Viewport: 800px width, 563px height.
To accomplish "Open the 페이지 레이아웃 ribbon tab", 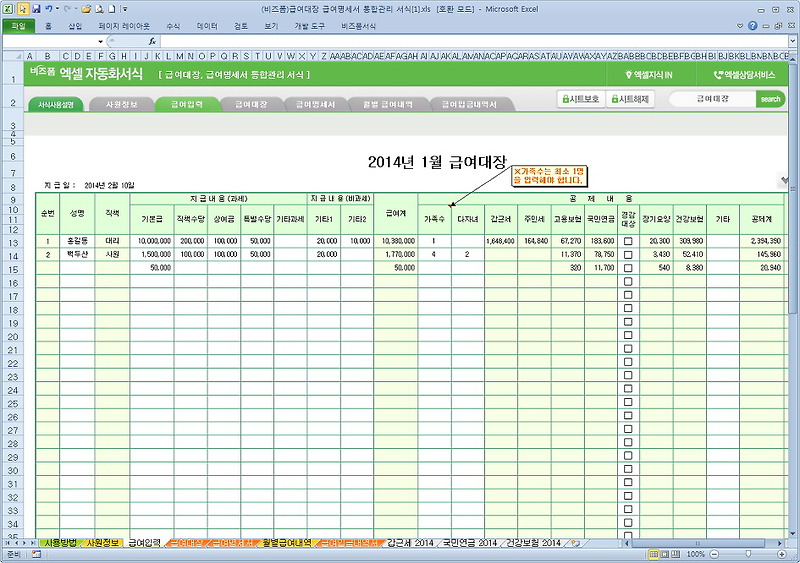I will point(124,26).
